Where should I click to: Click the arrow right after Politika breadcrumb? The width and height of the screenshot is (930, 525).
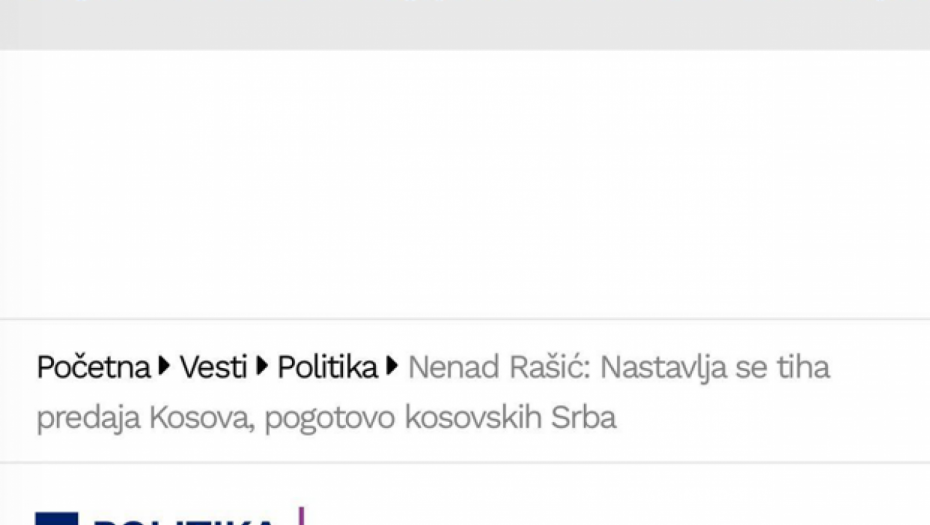[x=392, y=368]
